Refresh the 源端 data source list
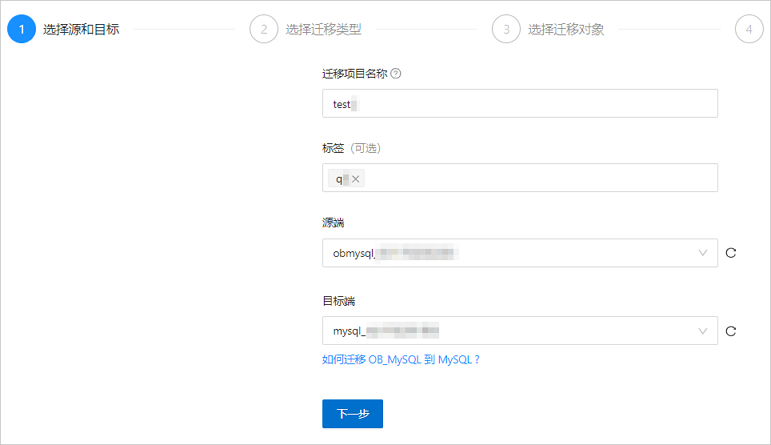Image resolution: width=771 pixels, height=445 pixels. click(731, 253)
